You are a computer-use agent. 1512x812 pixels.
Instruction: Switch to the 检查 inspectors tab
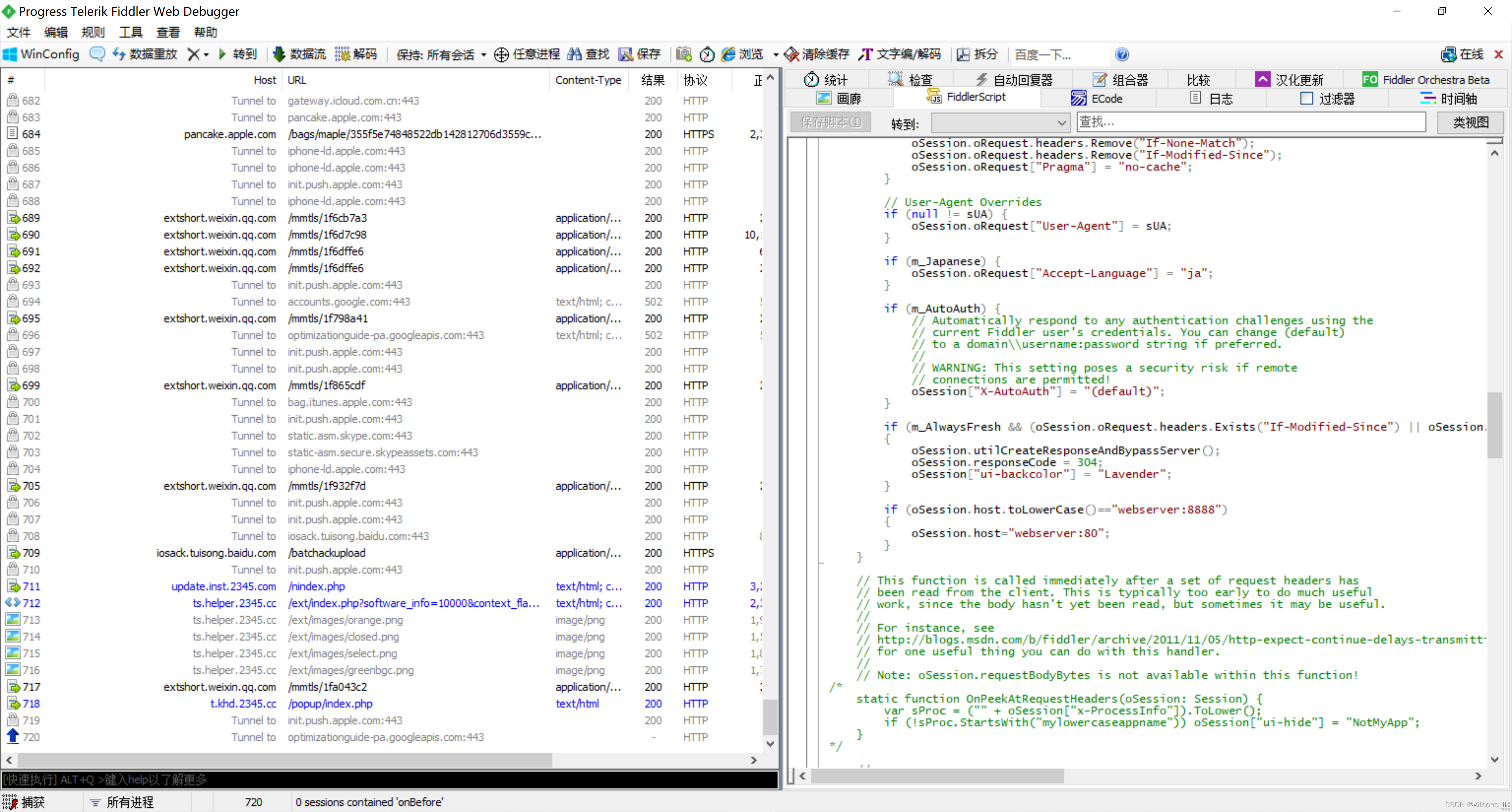tap(911, 79)
